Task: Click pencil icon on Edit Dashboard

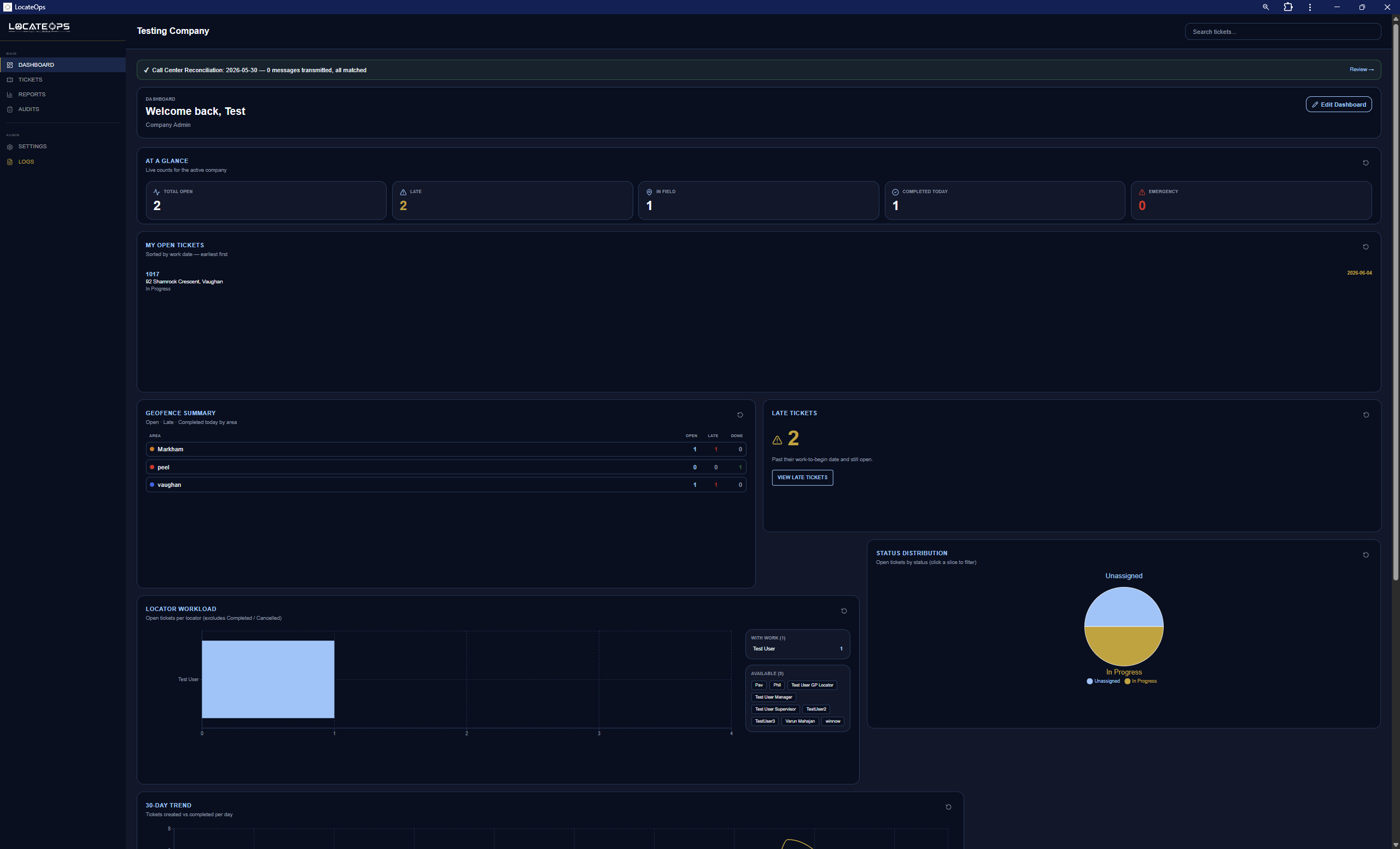Action: 1315,104
